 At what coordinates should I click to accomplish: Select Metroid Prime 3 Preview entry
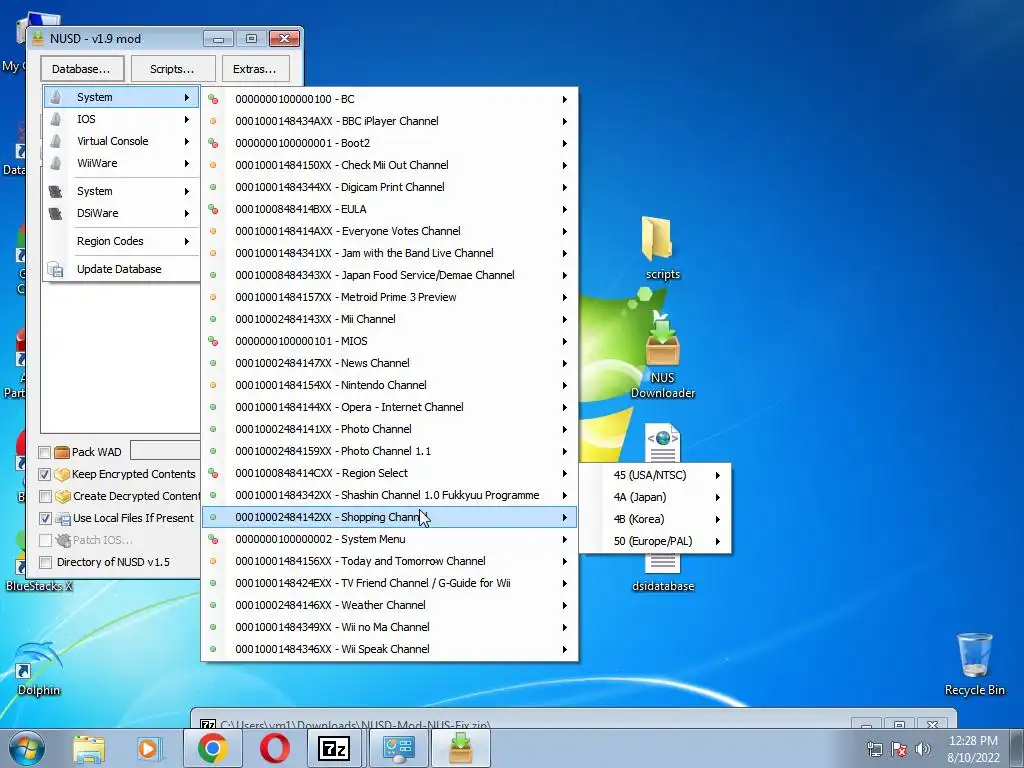point(389,297)
